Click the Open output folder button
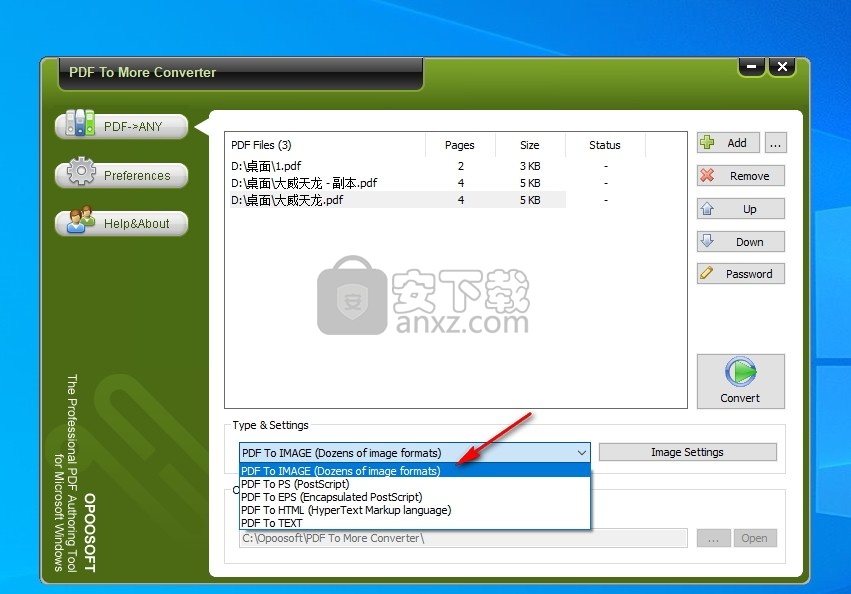The image size is (851, 594). point(755,538)
